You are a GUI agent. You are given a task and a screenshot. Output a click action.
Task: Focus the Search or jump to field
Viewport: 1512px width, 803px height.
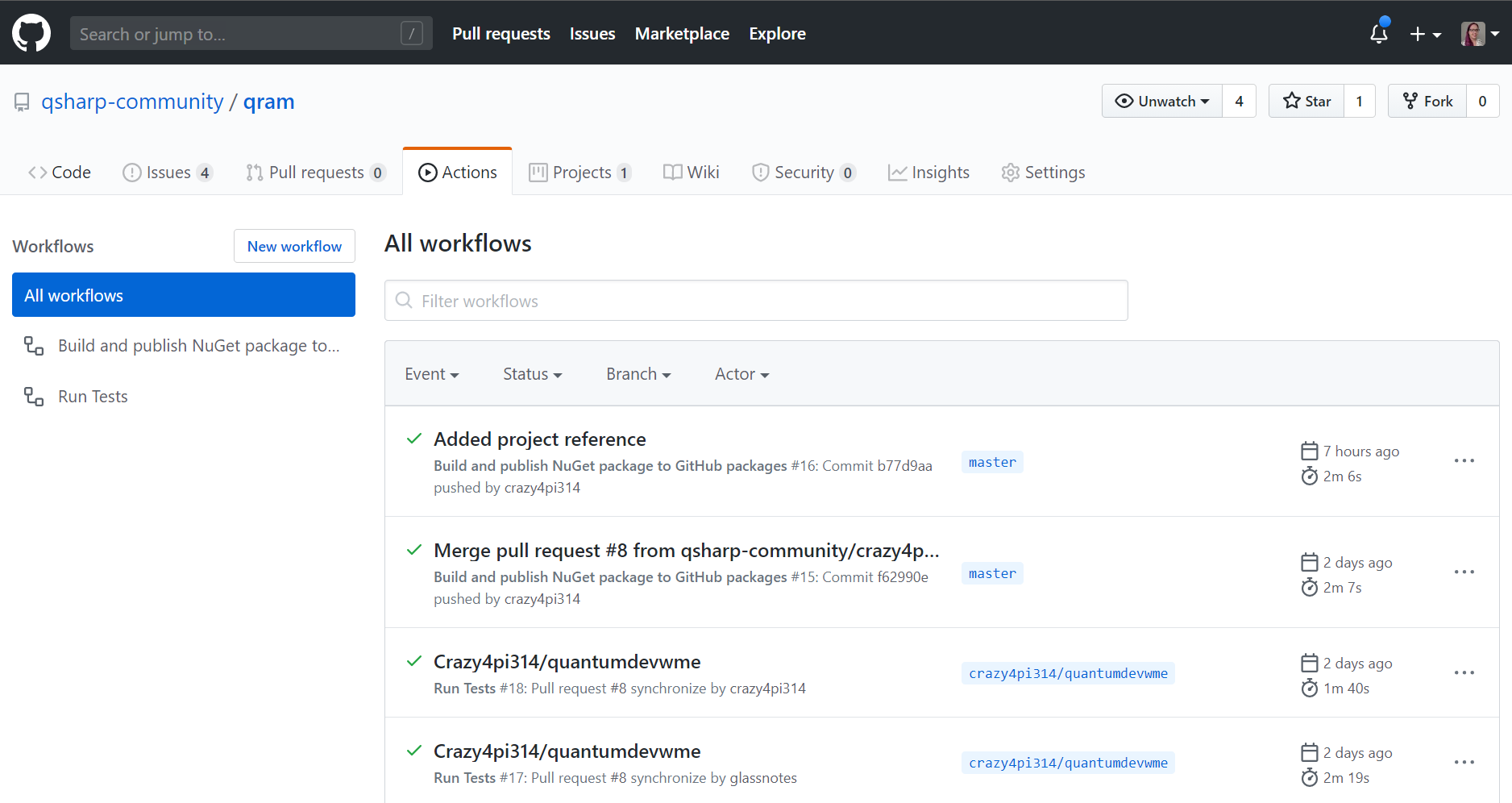pos(251,33)
